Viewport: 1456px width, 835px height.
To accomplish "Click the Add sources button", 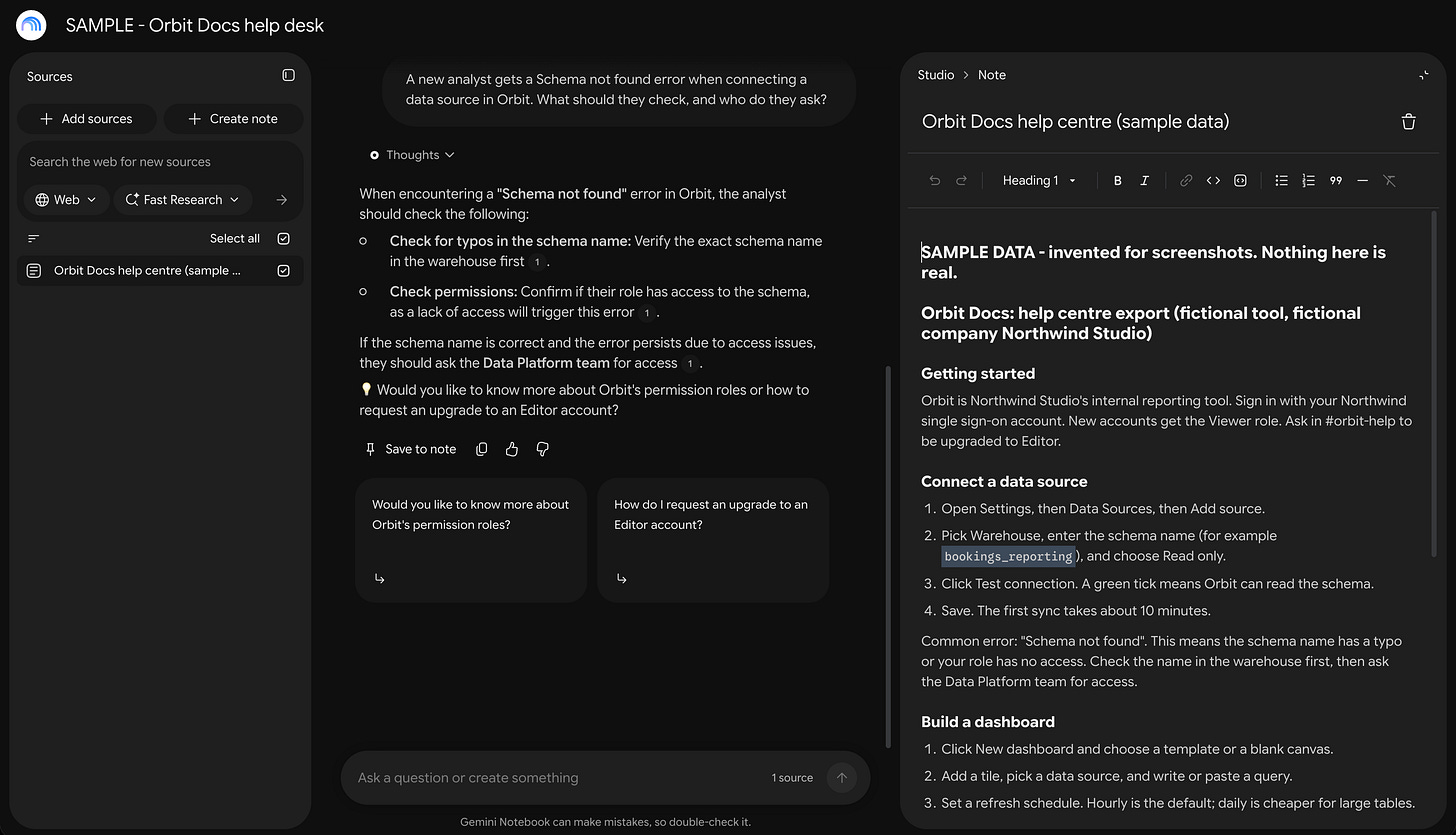I will click(86, 119).
